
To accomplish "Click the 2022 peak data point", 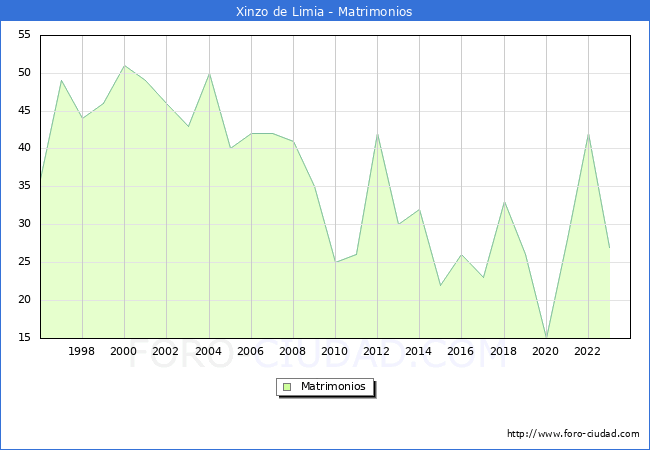I will [589, 134].
